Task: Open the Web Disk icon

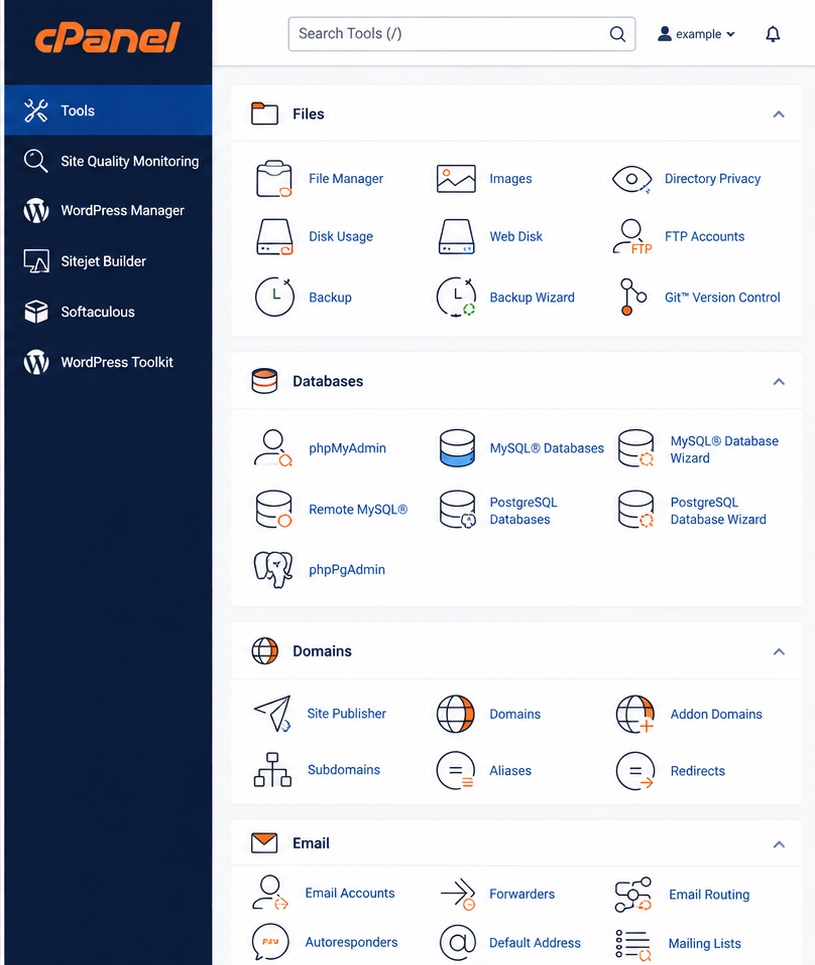Action: [x=456, y=236]
